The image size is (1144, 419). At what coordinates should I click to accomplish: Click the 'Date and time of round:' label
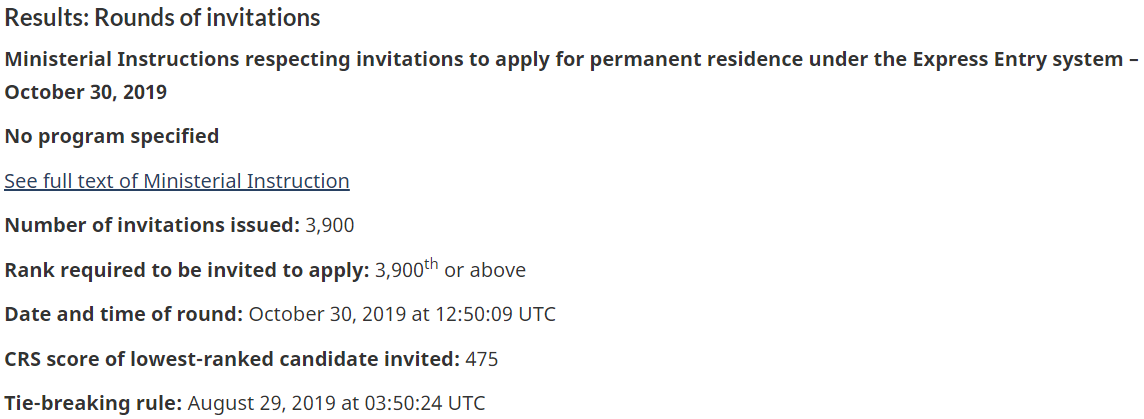pyautogui.click(x=124, y=314)
